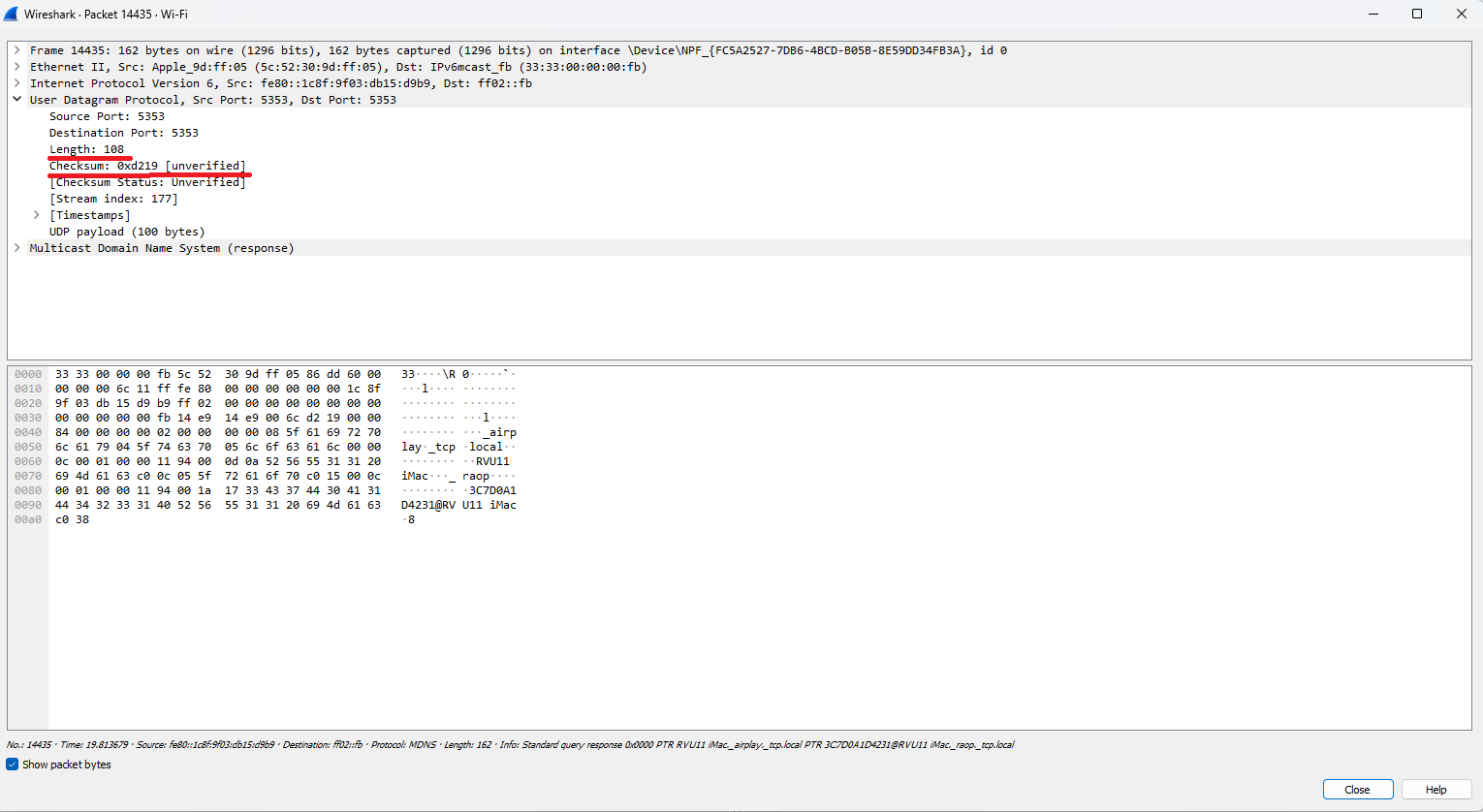The height and width of the screenshot is (812, 1483).
Task: Click the Wireshark fin icon in title bar
Action: pyautogui.click(x=11, y=15)
